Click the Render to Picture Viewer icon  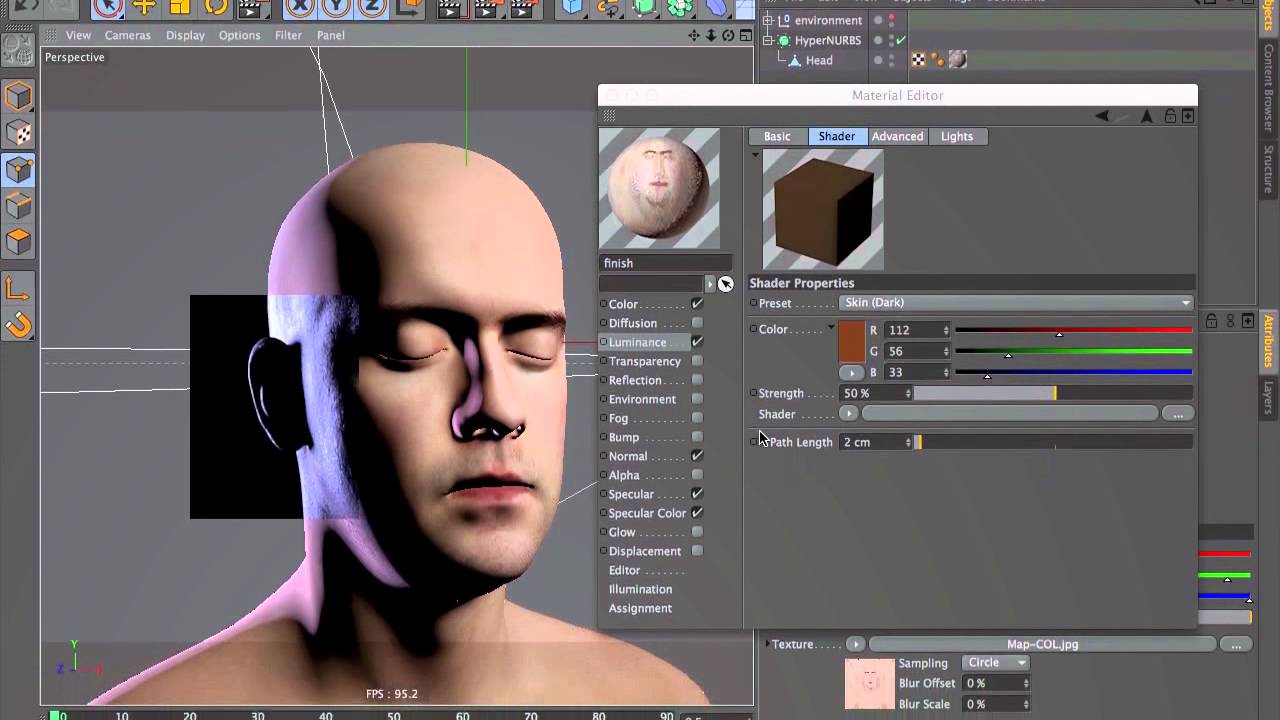pos(488,7)
